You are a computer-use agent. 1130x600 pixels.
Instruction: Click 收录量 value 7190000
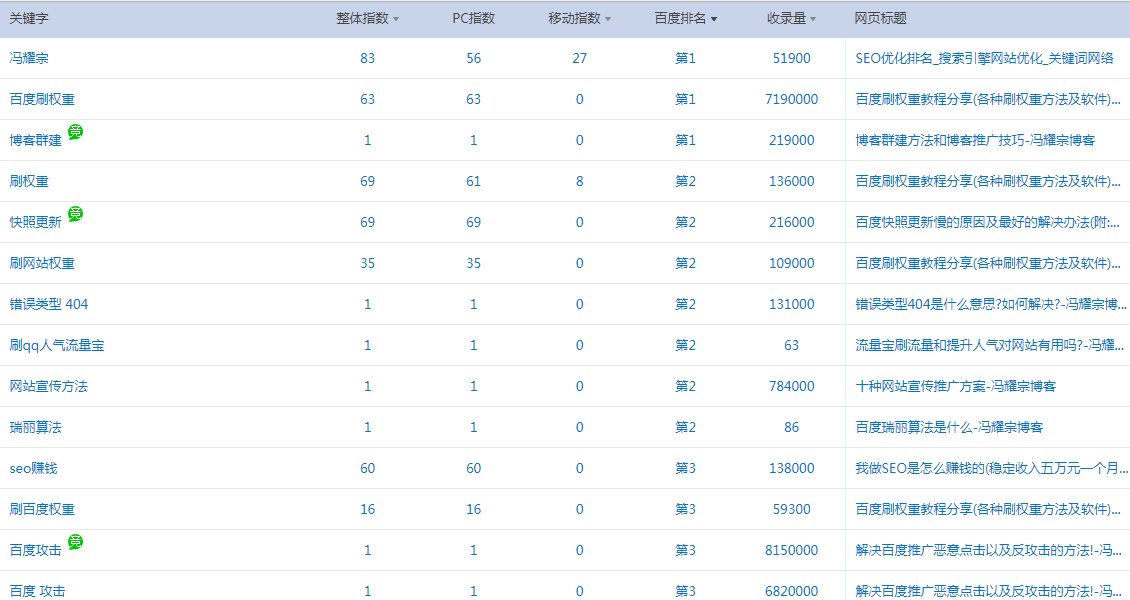[791, 100]
